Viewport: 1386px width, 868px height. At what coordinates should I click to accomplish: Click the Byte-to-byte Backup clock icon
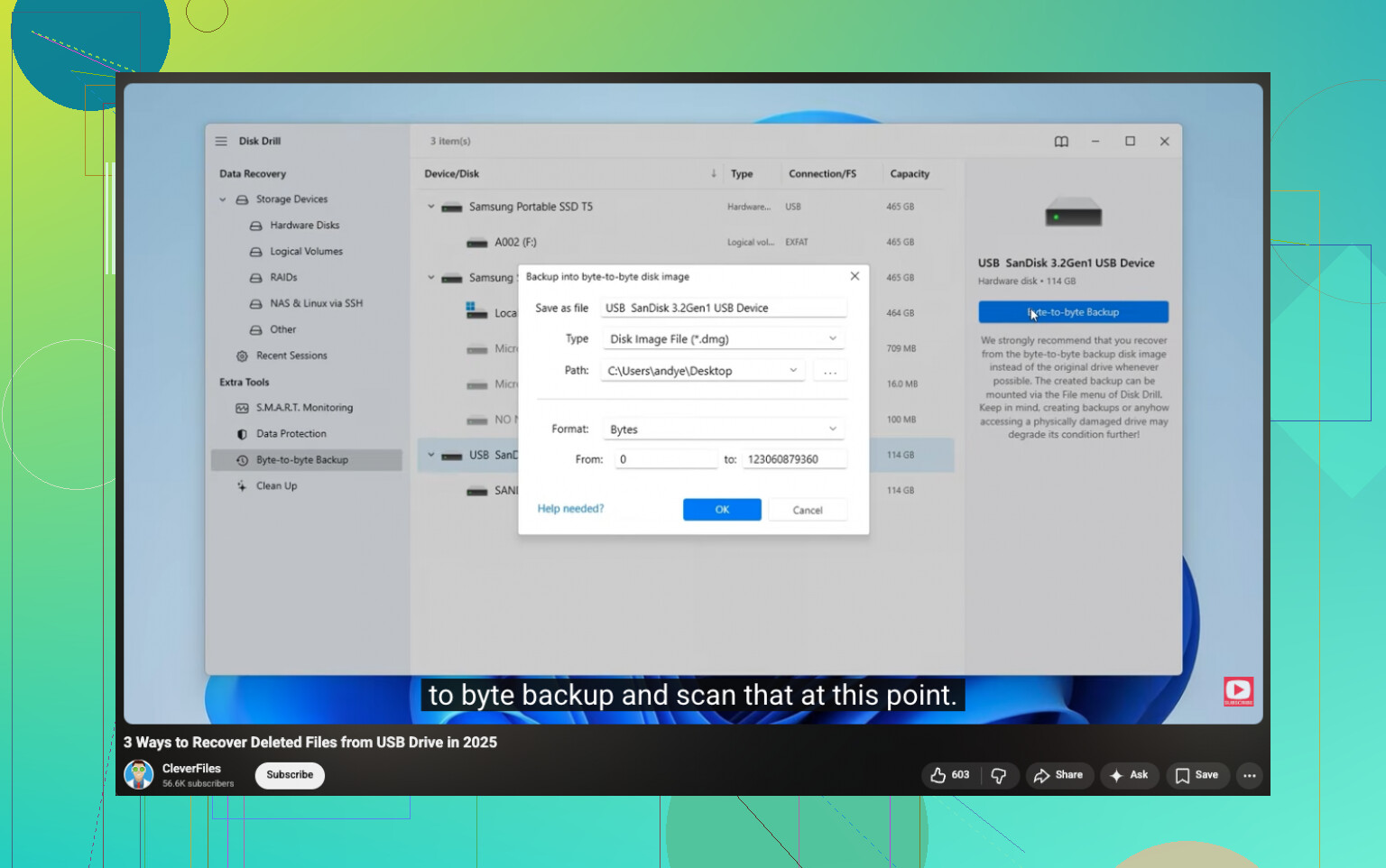pos(242,460)
